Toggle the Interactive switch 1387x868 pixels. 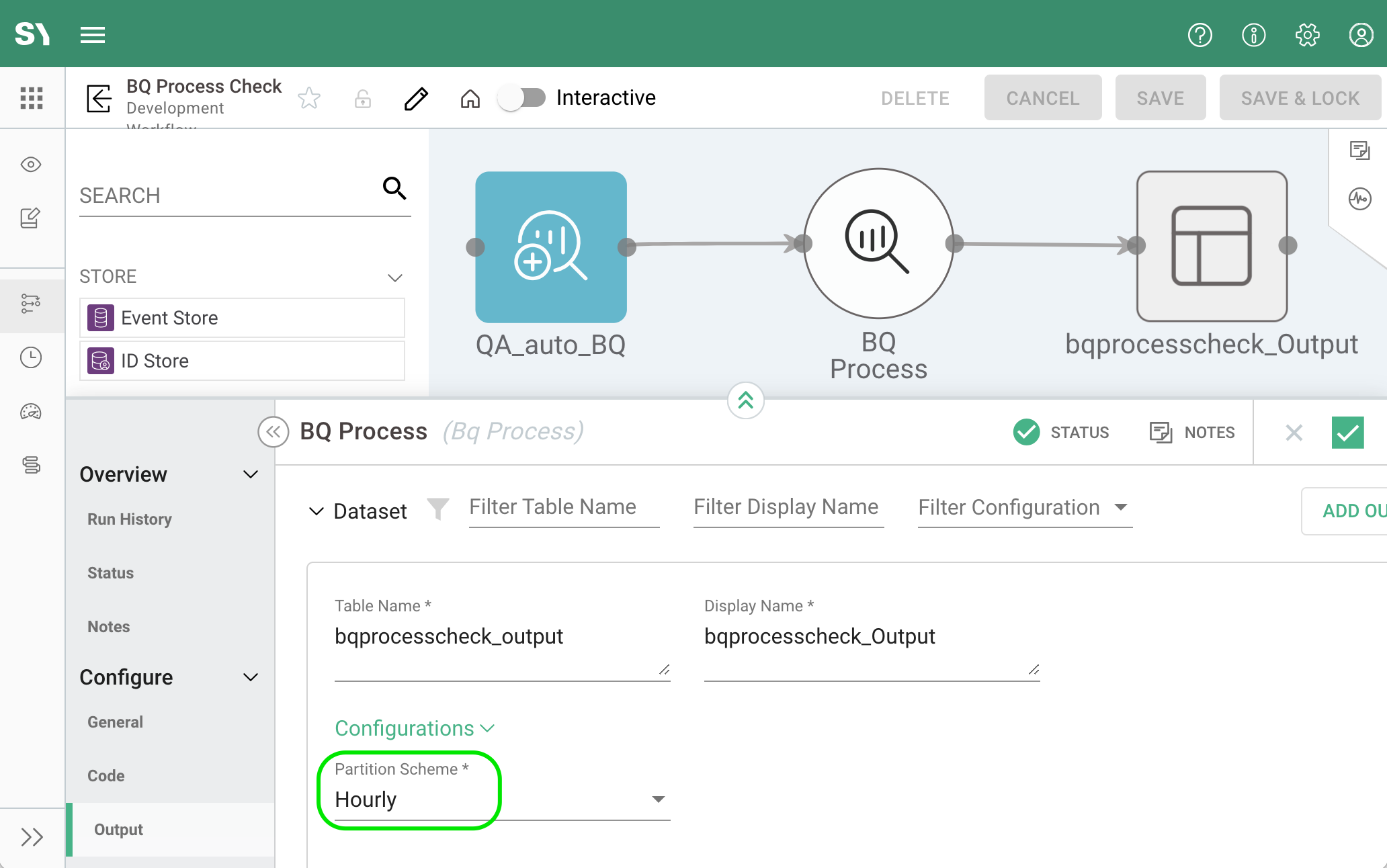pyautogui.click(x=523, y=98)
